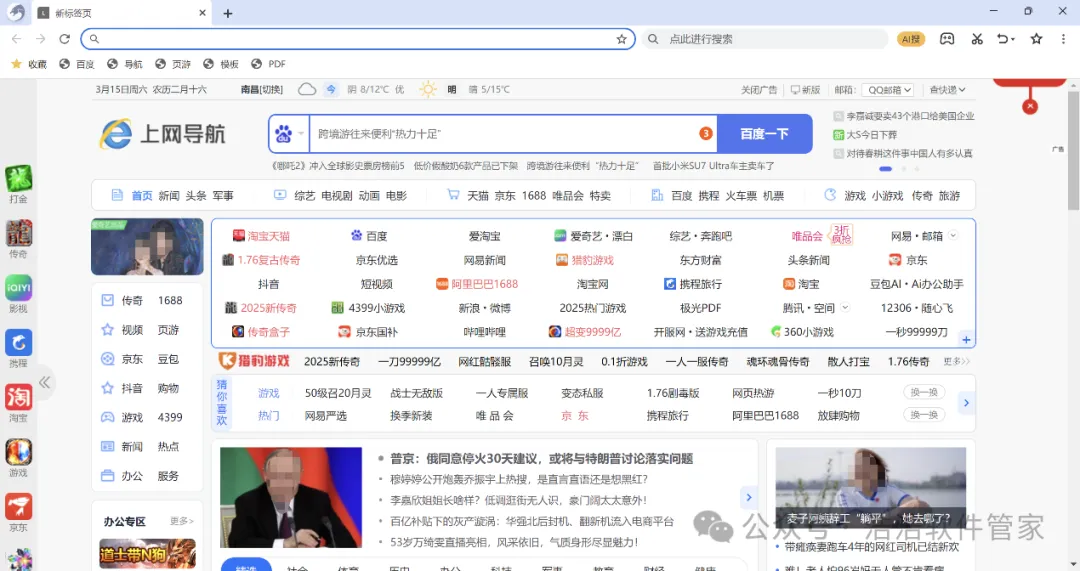Reload the page with refresh icon
1080x571 pixels.
click(65, 39)
